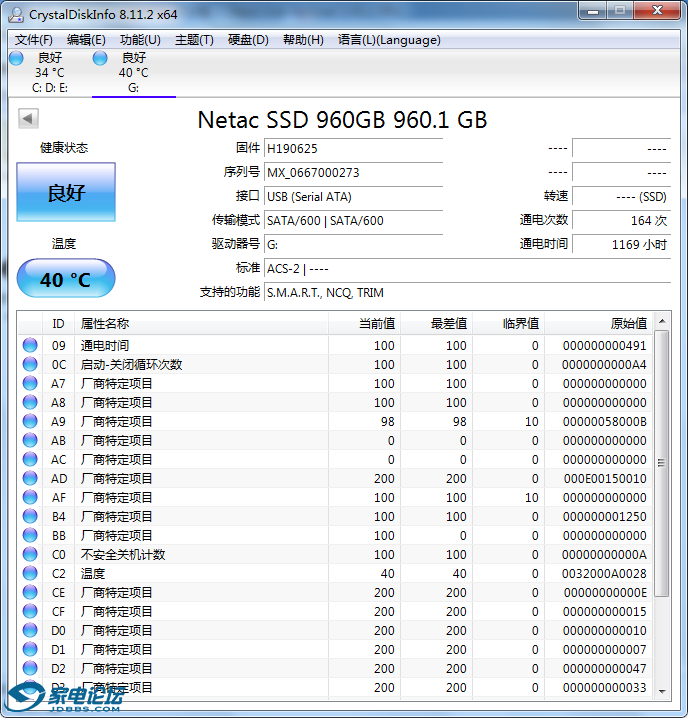Click the 临界值 column header
This screenshot has height=718, width=688.
coord(508,324)
